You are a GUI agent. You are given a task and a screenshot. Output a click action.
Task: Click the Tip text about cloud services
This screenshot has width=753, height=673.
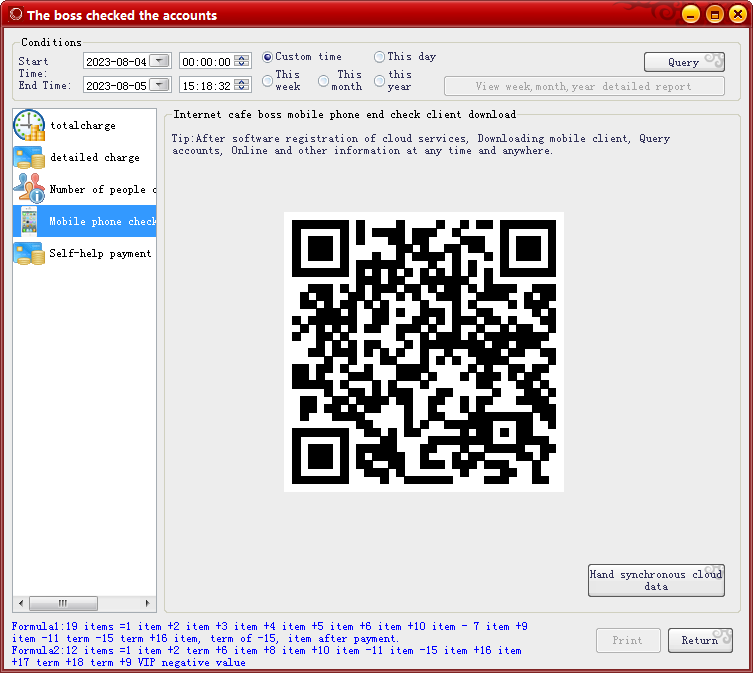pos(421,144)
